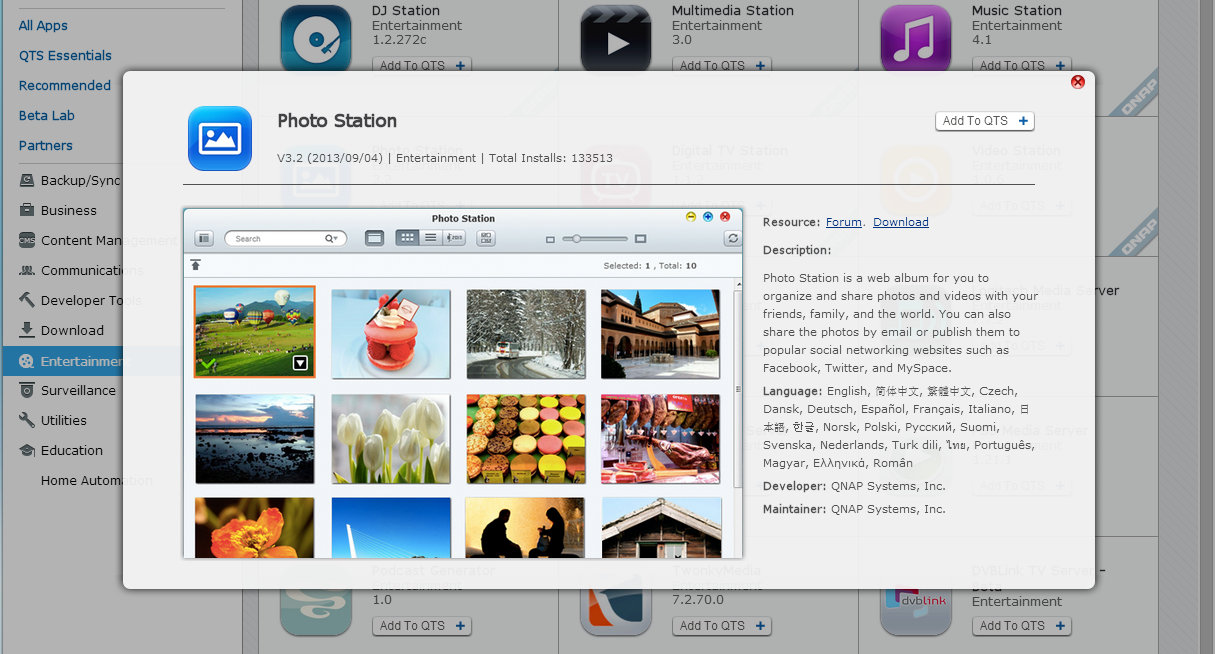Click the Download arrow icon in sidebar

[26, 331]
